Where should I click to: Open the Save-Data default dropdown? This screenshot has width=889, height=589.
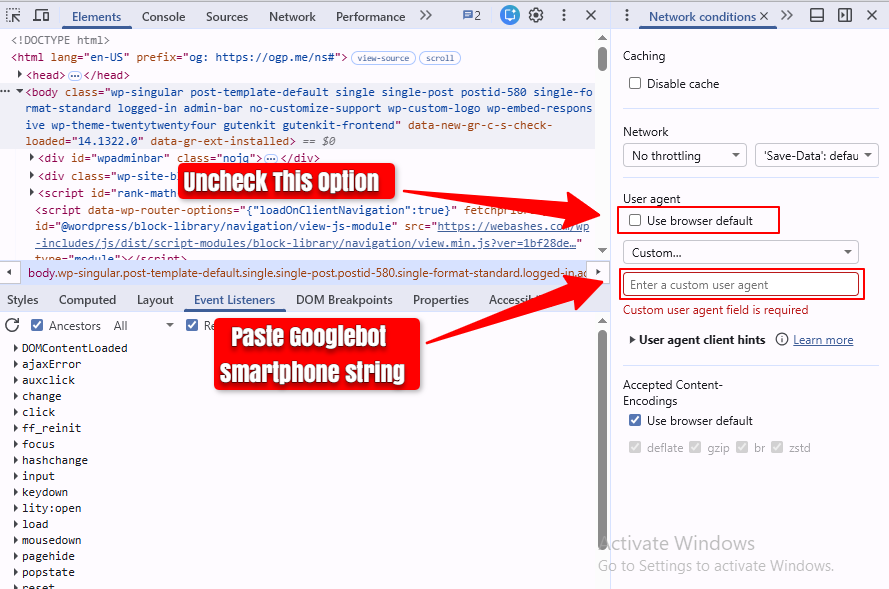(816, 155)
